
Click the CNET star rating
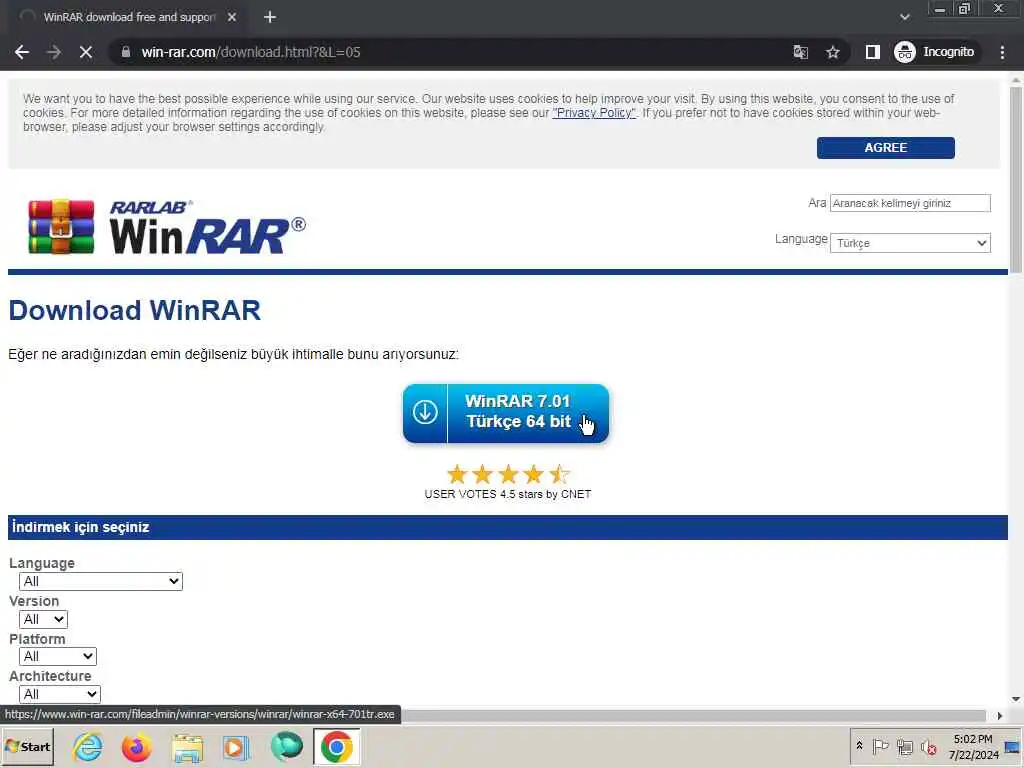pyautogui.click(x=507, y=474)
